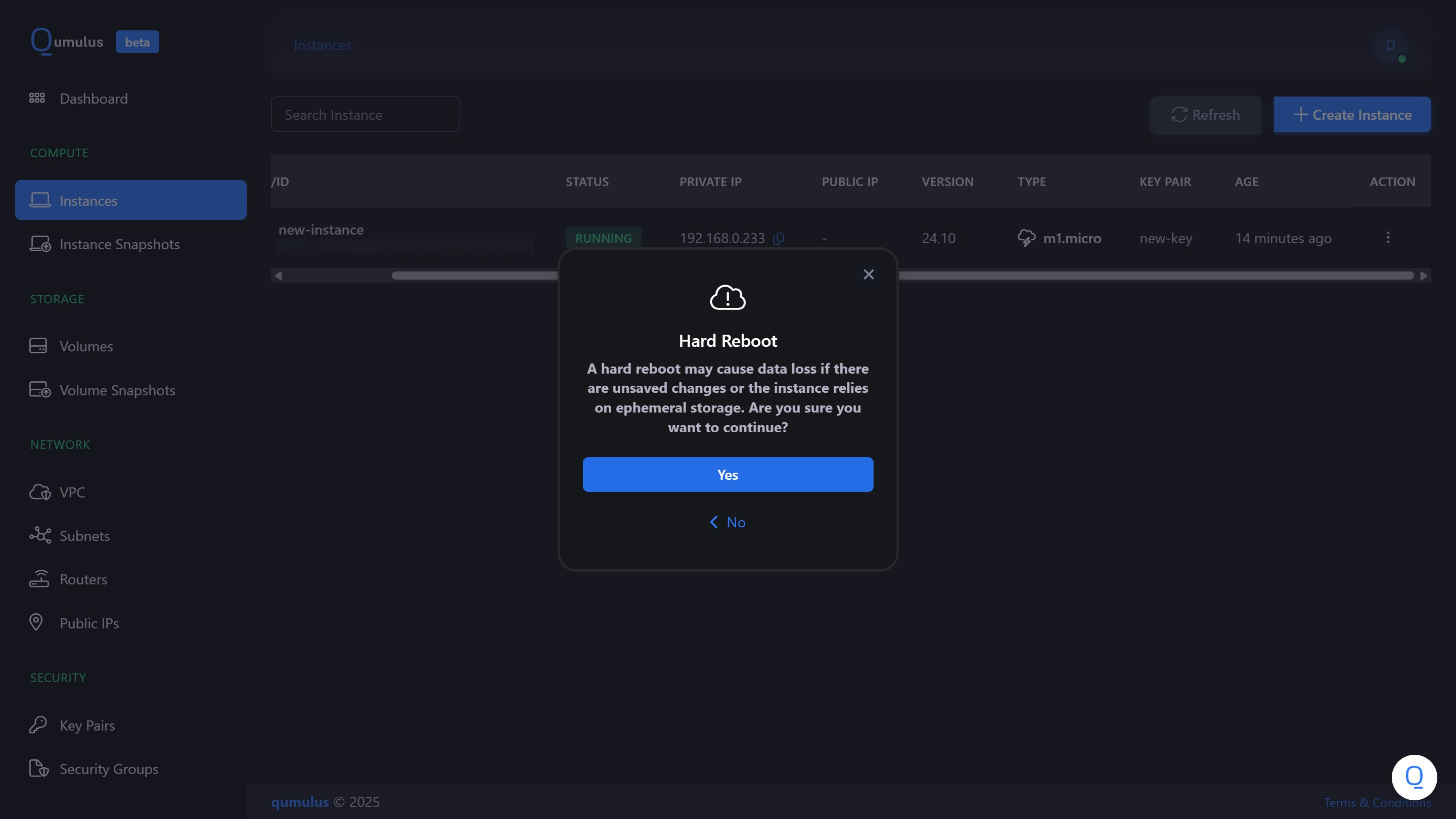Image resolution: width=1456 pixels, height=819 pixels.
Task: Open action menu for new-instance
Action: [1388, 238]
